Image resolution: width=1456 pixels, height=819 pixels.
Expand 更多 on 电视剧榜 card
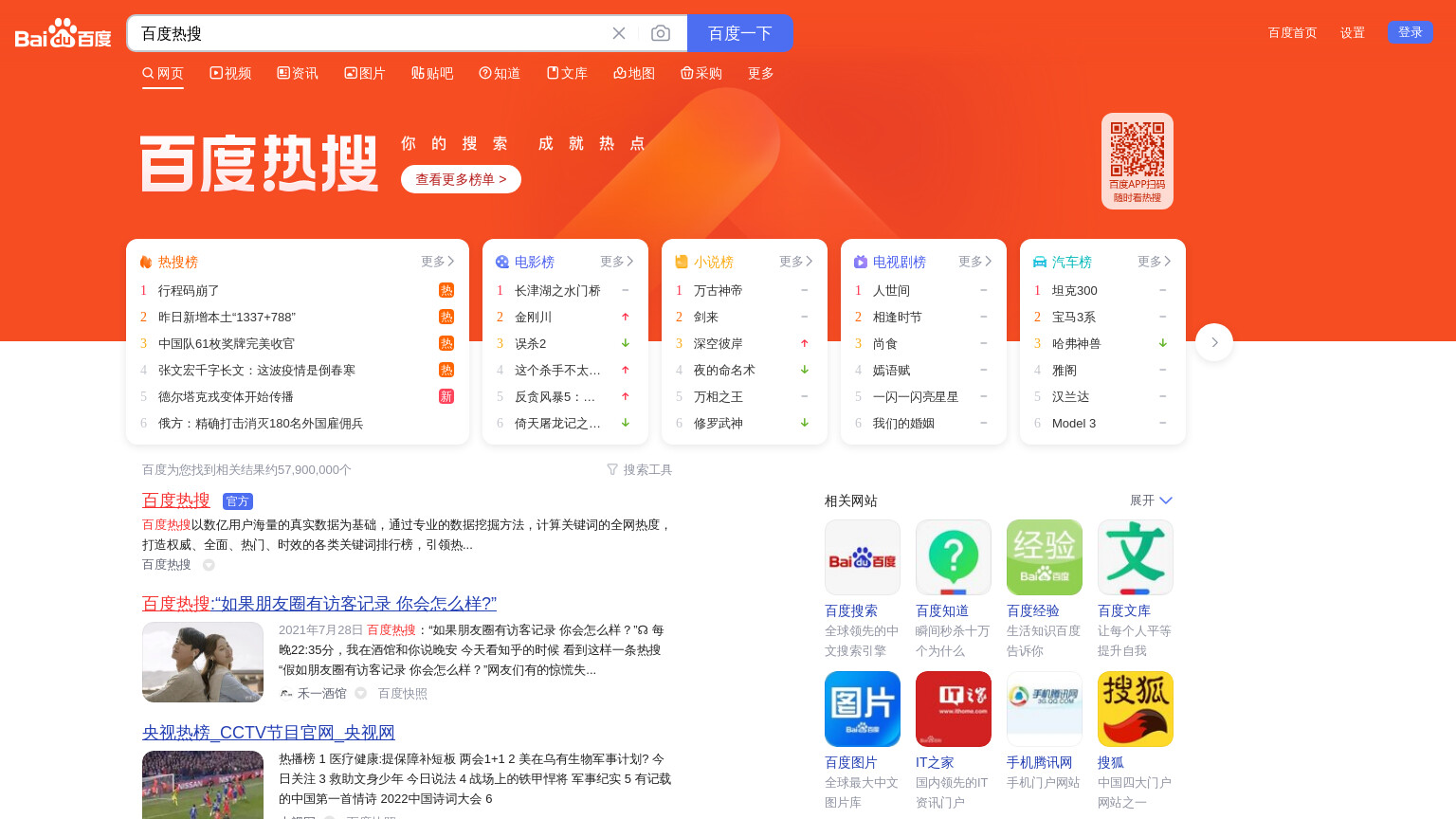point(975,262)
